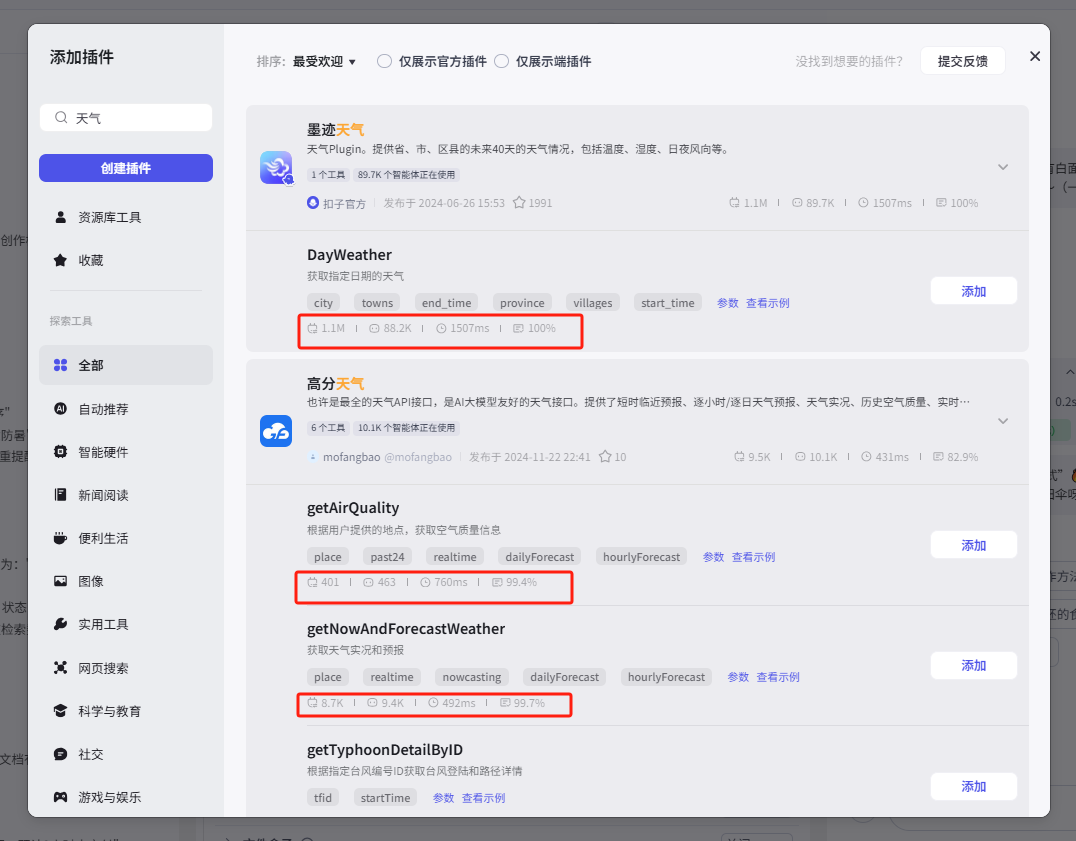Click the 高分天气 cloud logo icon
The height and width of the screenshot is (841, 1076).
point(276,431)
